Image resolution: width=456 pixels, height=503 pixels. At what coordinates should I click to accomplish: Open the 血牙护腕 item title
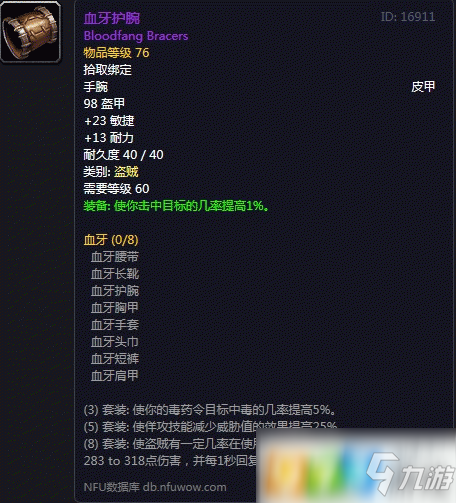click(x=112, y=18)
